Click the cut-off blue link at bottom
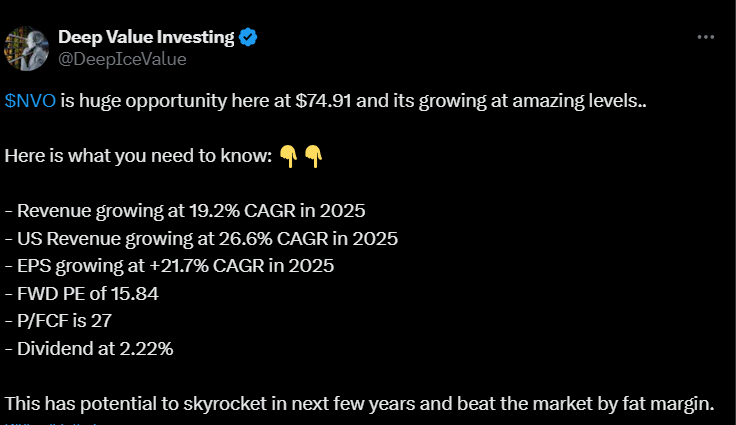 pyautogui.click(x=52, y=423)
